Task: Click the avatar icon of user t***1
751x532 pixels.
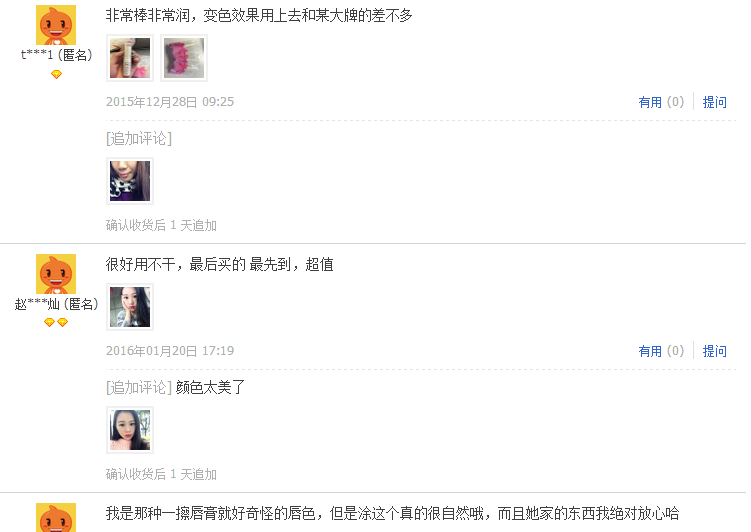Action: [56, 25]
